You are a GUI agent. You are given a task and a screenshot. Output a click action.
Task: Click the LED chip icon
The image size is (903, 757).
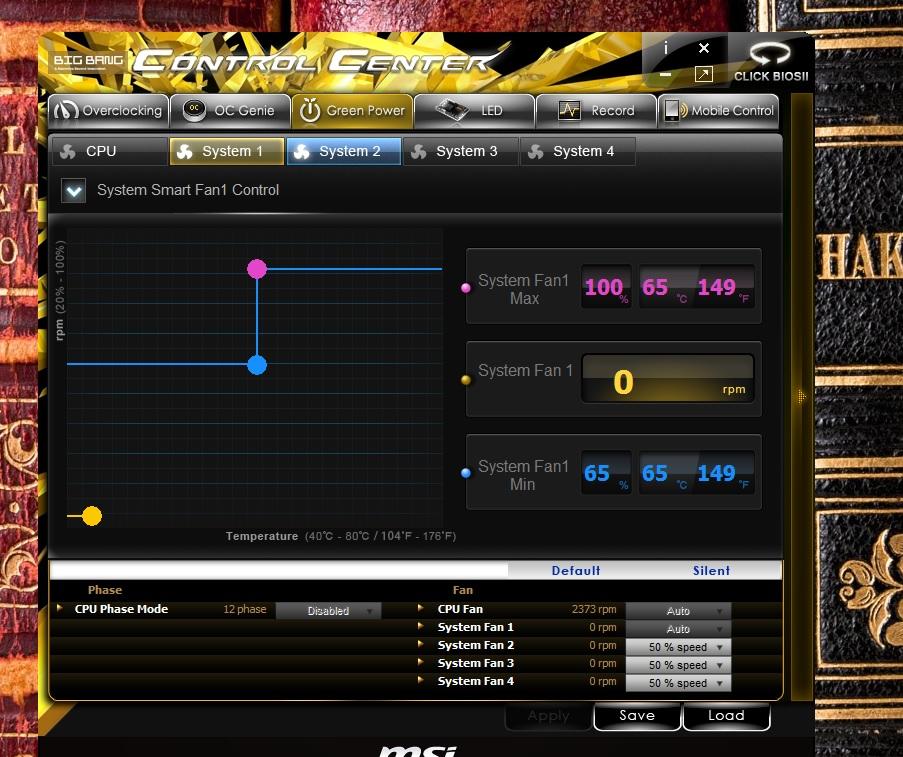pyautogui.click(x=453, y=109)
